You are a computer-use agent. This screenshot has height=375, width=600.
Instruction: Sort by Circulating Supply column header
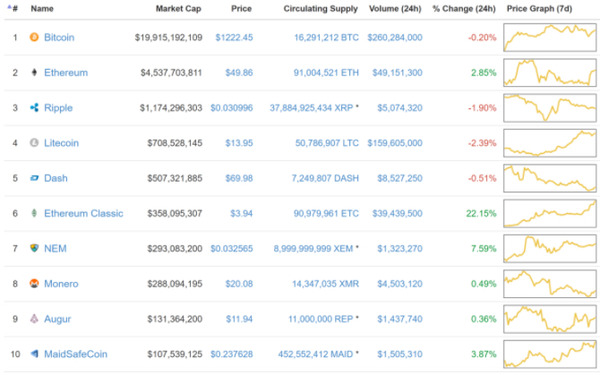(321, 8)
